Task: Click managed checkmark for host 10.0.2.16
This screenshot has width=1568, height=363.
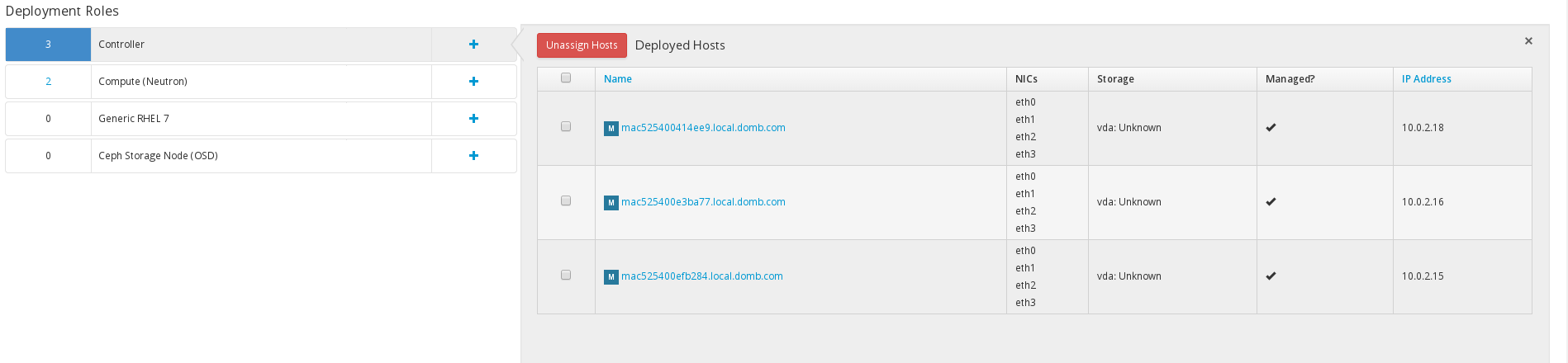Action: 1271,202
